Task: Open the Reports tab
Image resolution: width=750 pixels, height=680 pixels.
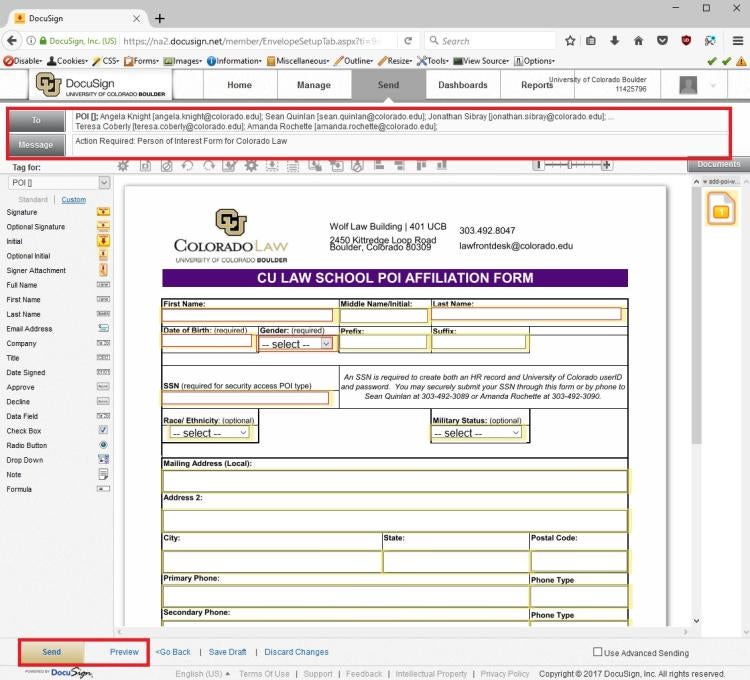Action: [537, 85]
